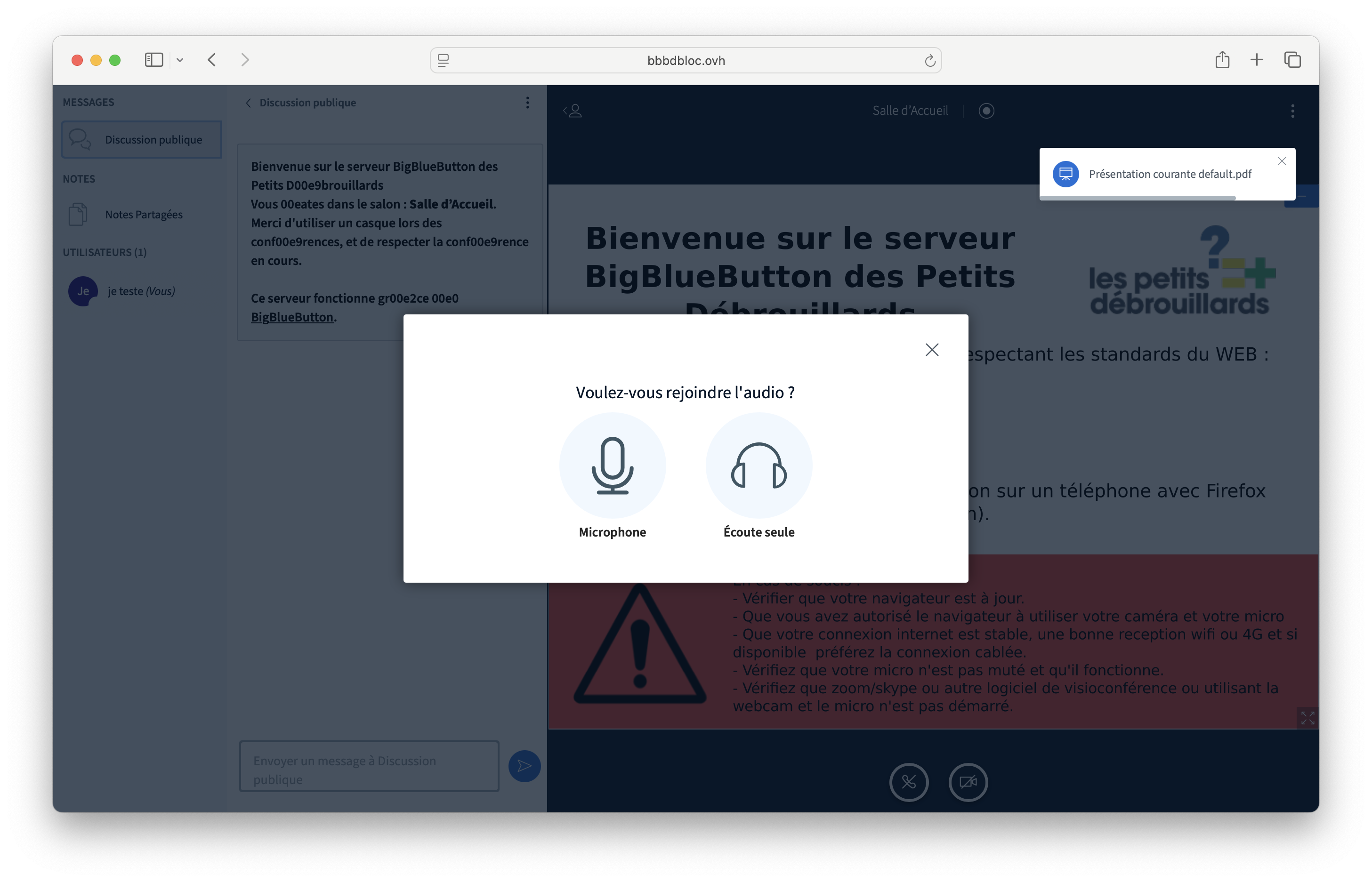The width and height of the screenshot is (1372, 882).
Task: Click the chat message input field
Action: 369,766
